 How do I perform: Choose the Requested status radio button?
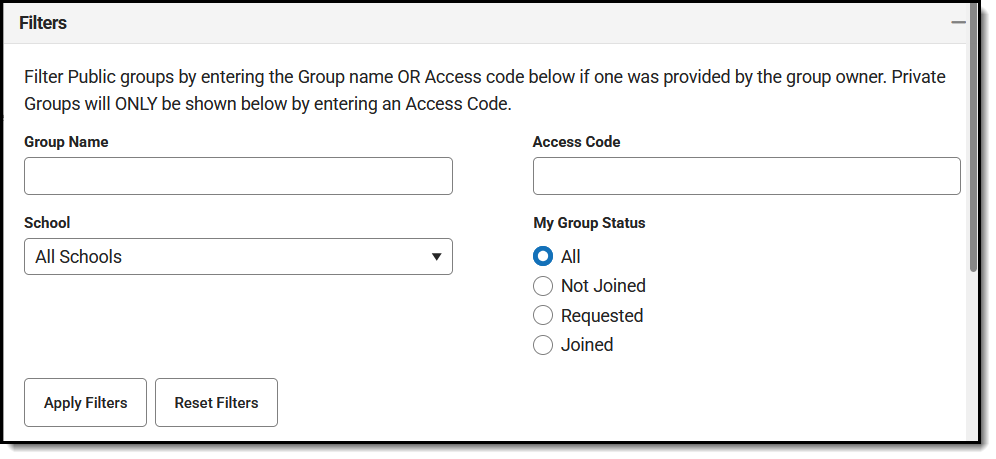(x=543, y=316)
